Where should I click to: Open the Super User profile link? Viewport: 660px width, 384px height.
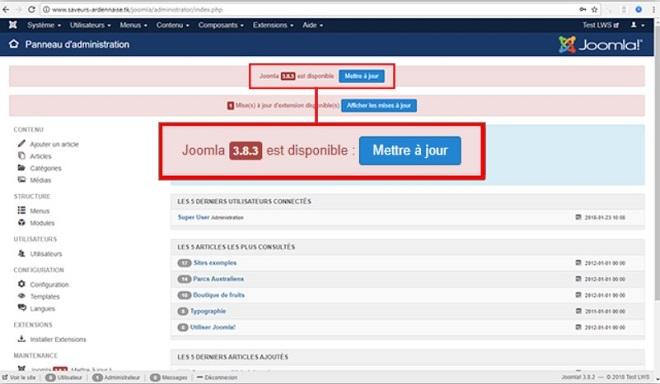click(x=194, y=217)
